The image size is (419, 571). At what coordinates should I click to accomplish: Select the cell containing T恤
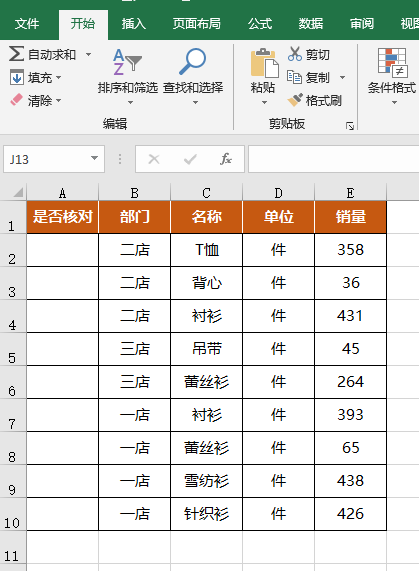pyautogui.click(x=206, y=250)
